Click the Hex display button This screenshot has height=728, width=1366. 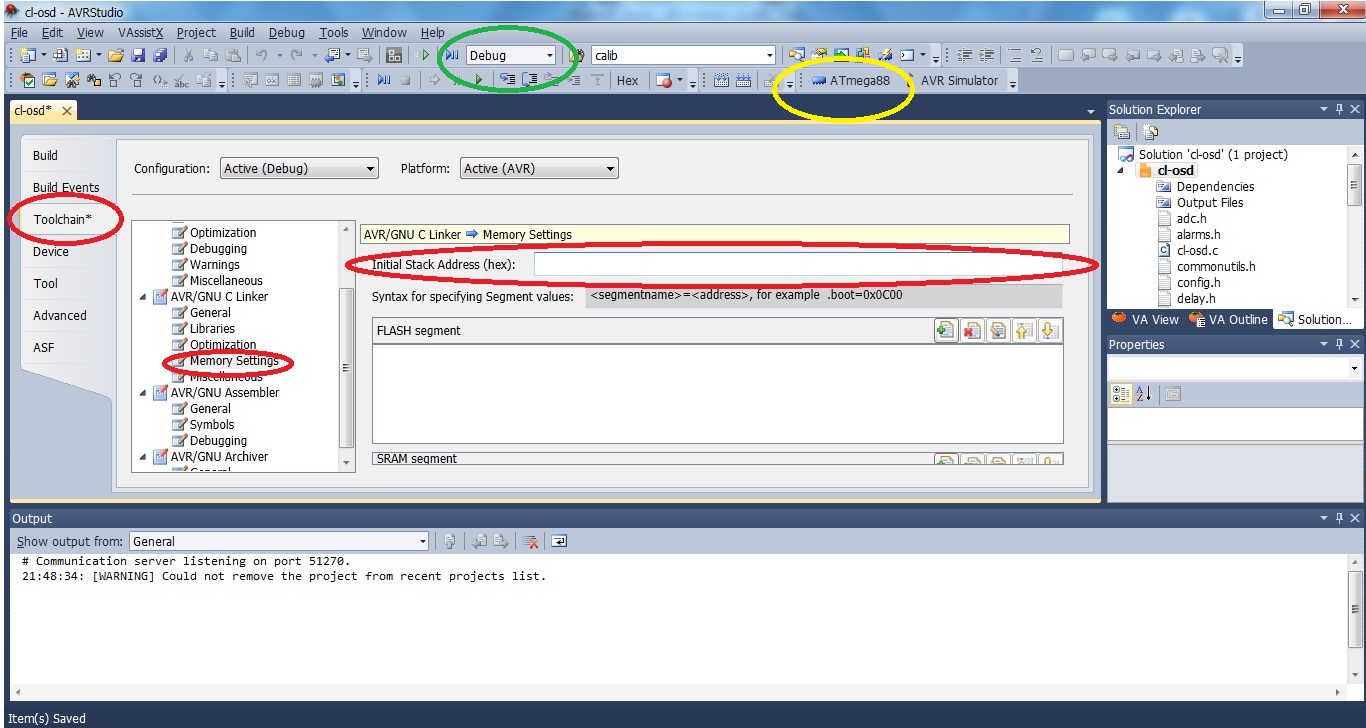pos(627,80)
